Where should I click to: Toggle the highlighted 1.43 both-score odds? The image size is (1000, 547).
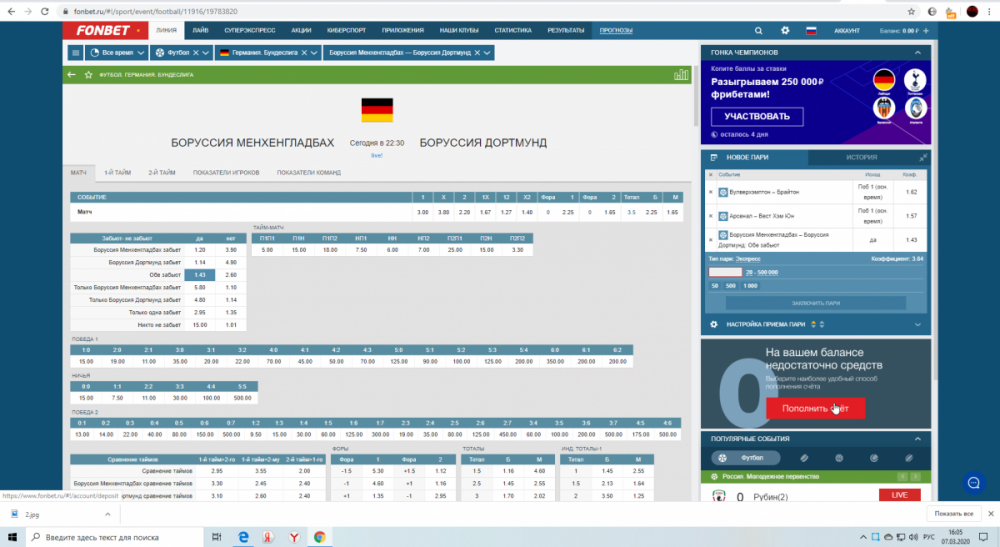[x=200, y=274]
